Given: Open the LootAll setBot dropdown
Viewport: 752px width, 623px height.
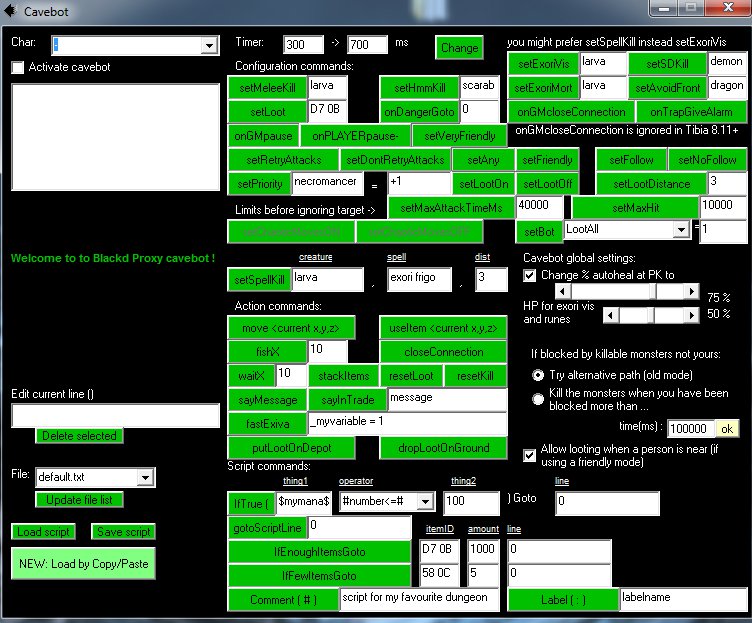Looking at the screenshot, I should tap(681, 230).
